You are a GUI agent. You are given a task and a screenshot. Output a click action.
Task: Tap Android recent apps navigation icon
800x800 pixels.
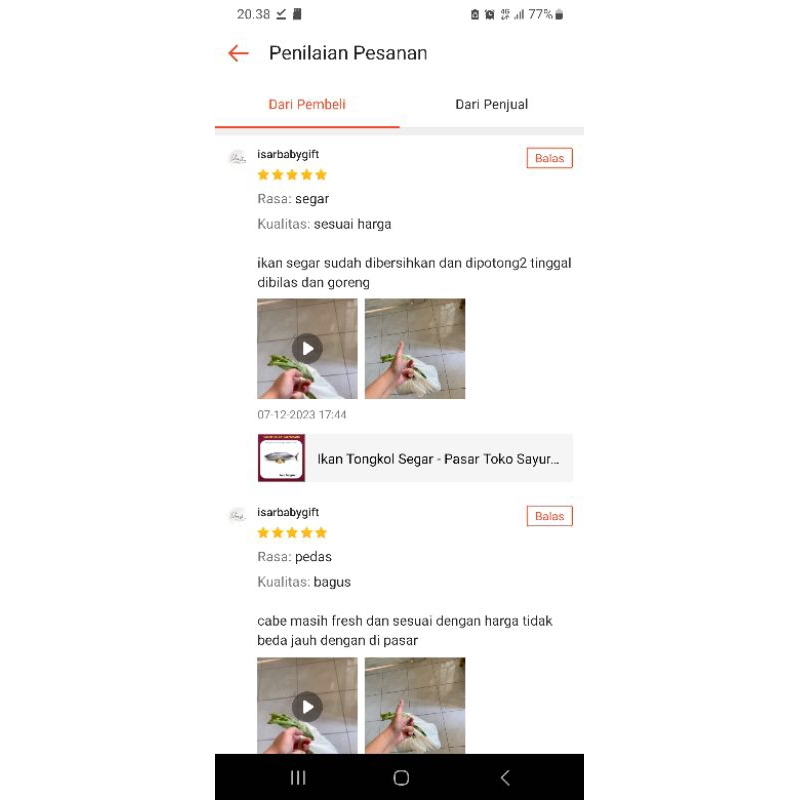298,778
